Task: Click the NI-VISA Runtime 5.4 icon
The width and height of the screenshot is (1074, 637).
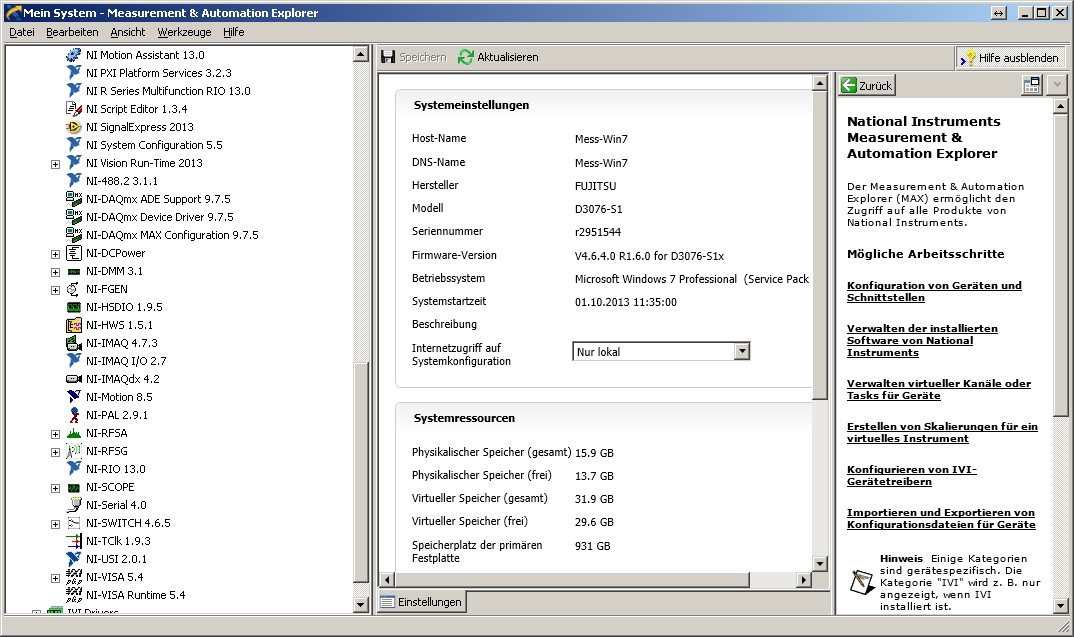Action: (73, 595)
